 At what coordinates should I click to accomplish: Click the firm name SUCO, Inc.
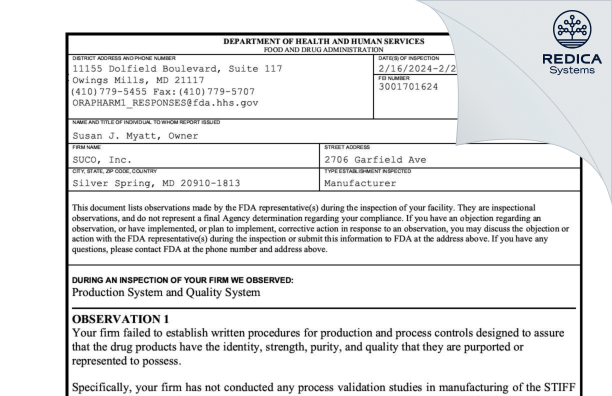coord(102,160)
